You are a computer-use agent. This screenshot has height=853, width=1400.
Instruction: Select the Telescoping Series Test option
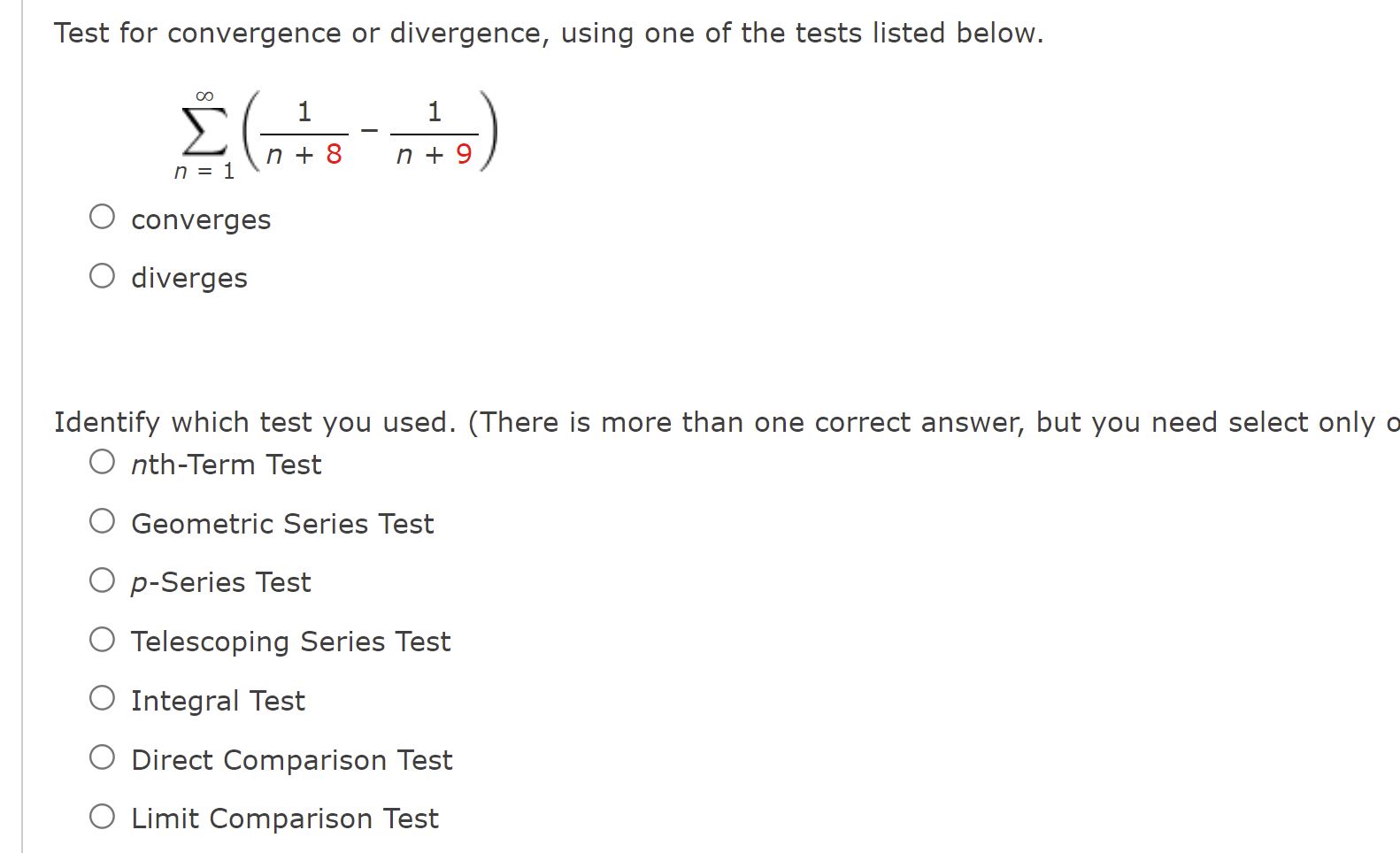(102, 638)
